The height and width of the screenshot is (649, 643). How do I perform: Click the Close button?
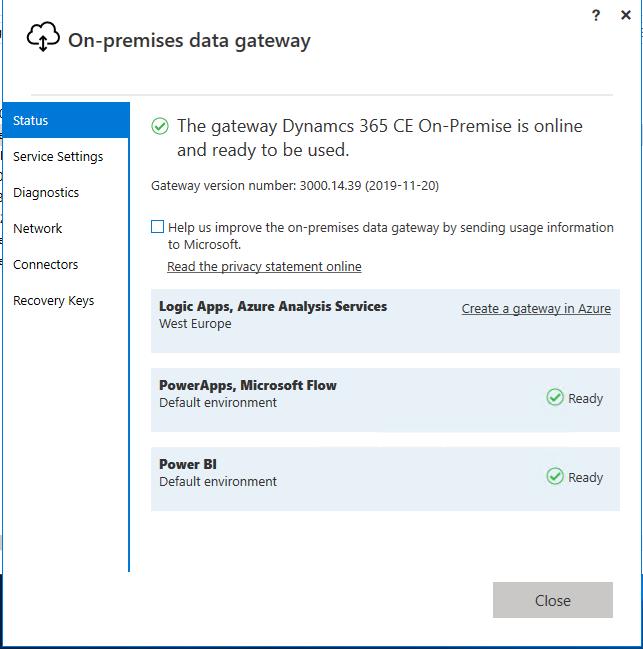pos(553,600)
